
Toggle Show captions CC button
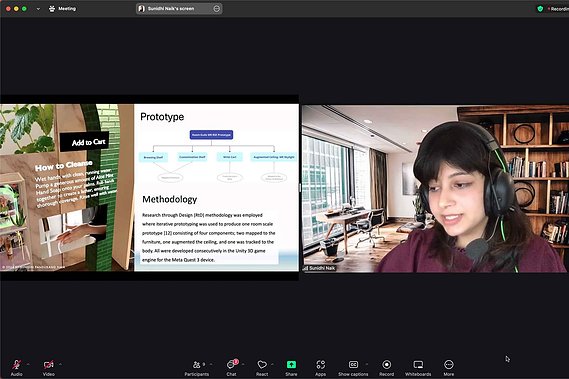pyautogui.click(x=353, y=364)
